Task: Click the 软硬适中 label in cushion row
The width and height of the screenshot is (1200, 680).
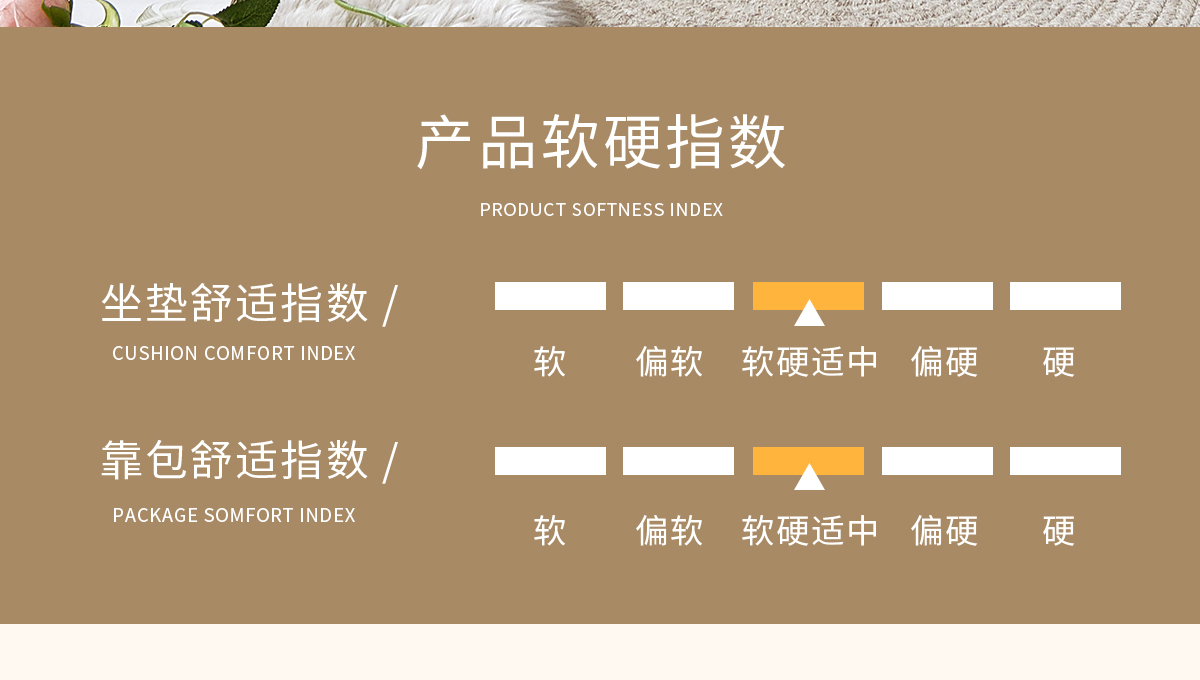Action: pos(809,362)
